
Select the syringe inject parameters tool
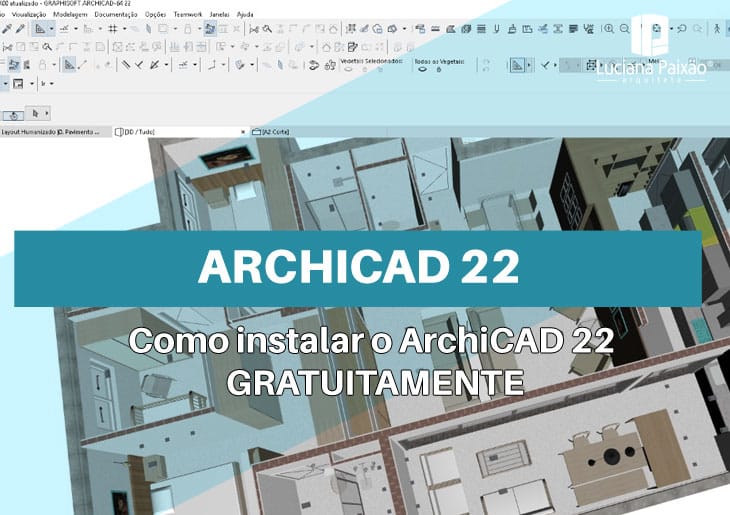(20, 29)
